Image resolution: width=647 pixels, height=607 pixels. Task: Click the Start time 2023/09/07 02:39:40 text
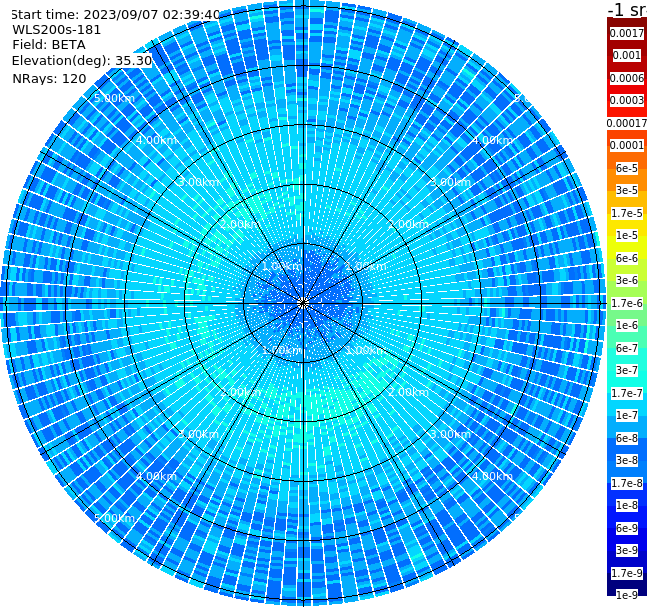coord(115,15)
